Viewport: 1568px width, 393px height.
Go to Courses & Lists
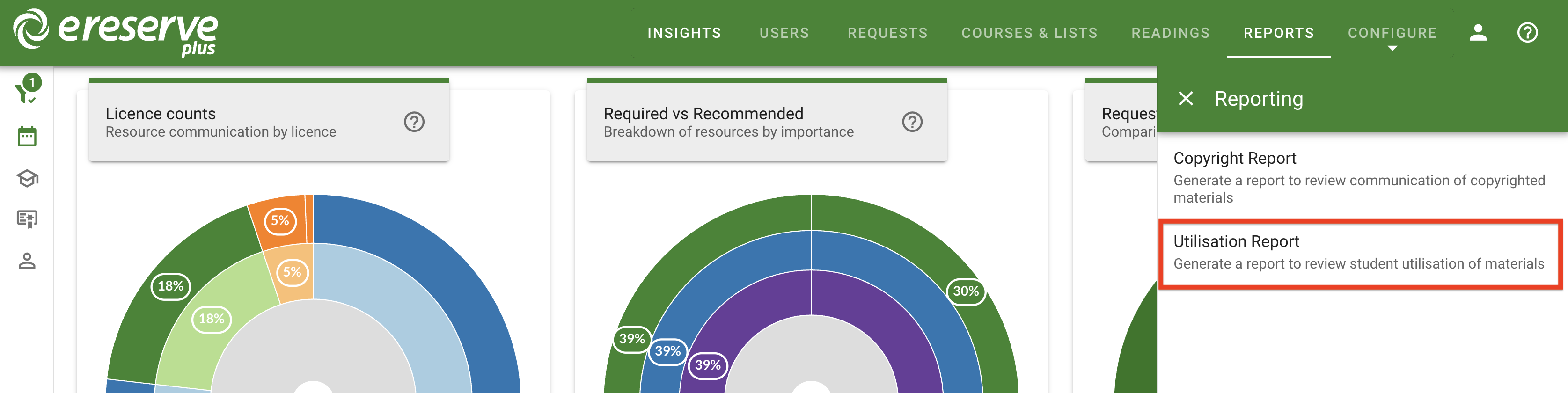1029,32
